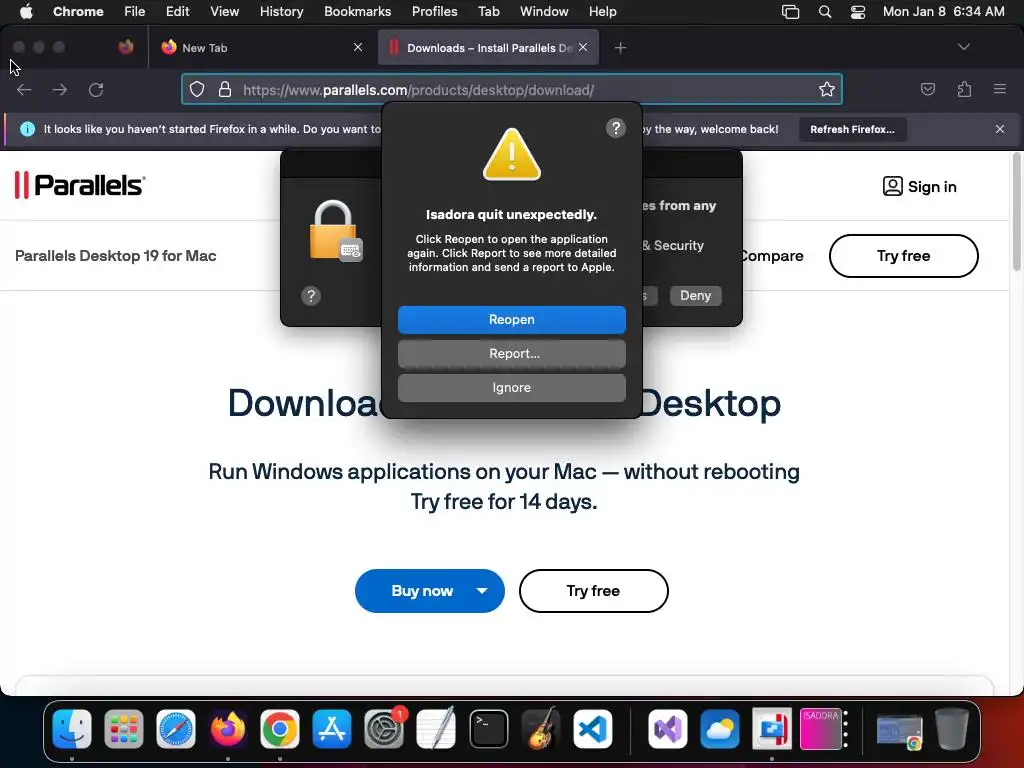Expand the Buy now dropdown arrow
Image resolution: width=1024 pixels, height=768 pixels.
pos(482,591)
